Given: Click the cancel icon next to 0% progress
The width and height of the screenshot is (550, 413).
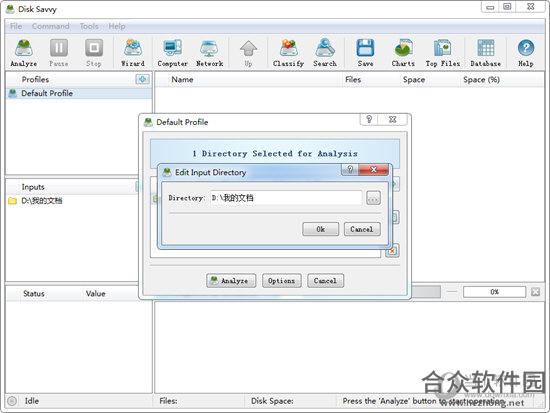Looking at the screenshot, I should click(x=535, y=292).
